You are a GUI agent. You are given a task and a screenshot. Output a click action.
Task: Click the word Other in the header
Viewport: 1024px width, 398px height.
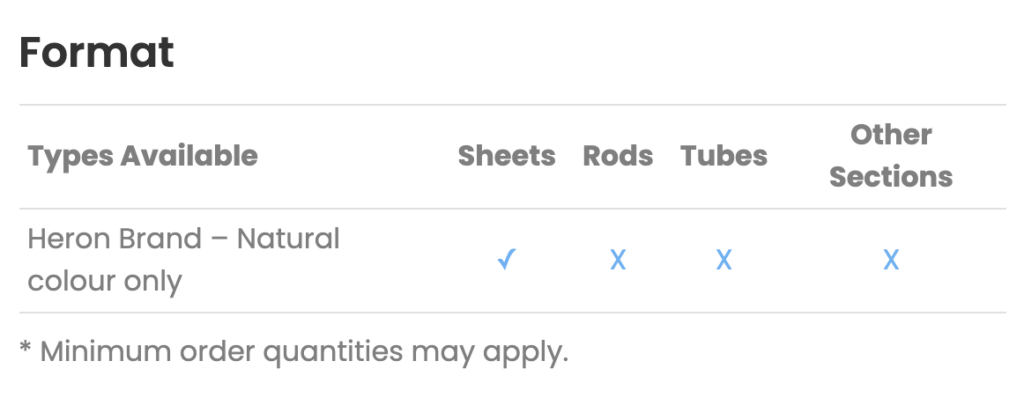click(891, 135)
